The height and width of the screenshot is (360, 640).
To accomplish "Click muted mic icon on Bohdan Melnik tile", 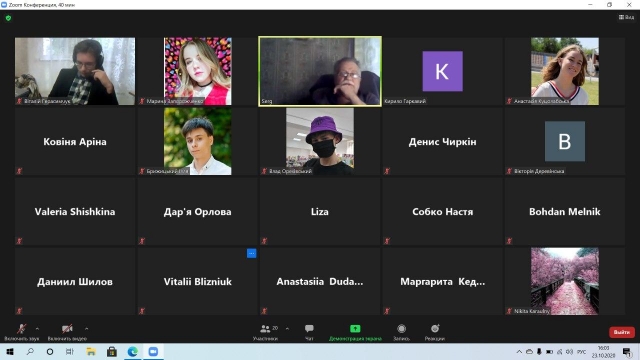I will point(509,241).
